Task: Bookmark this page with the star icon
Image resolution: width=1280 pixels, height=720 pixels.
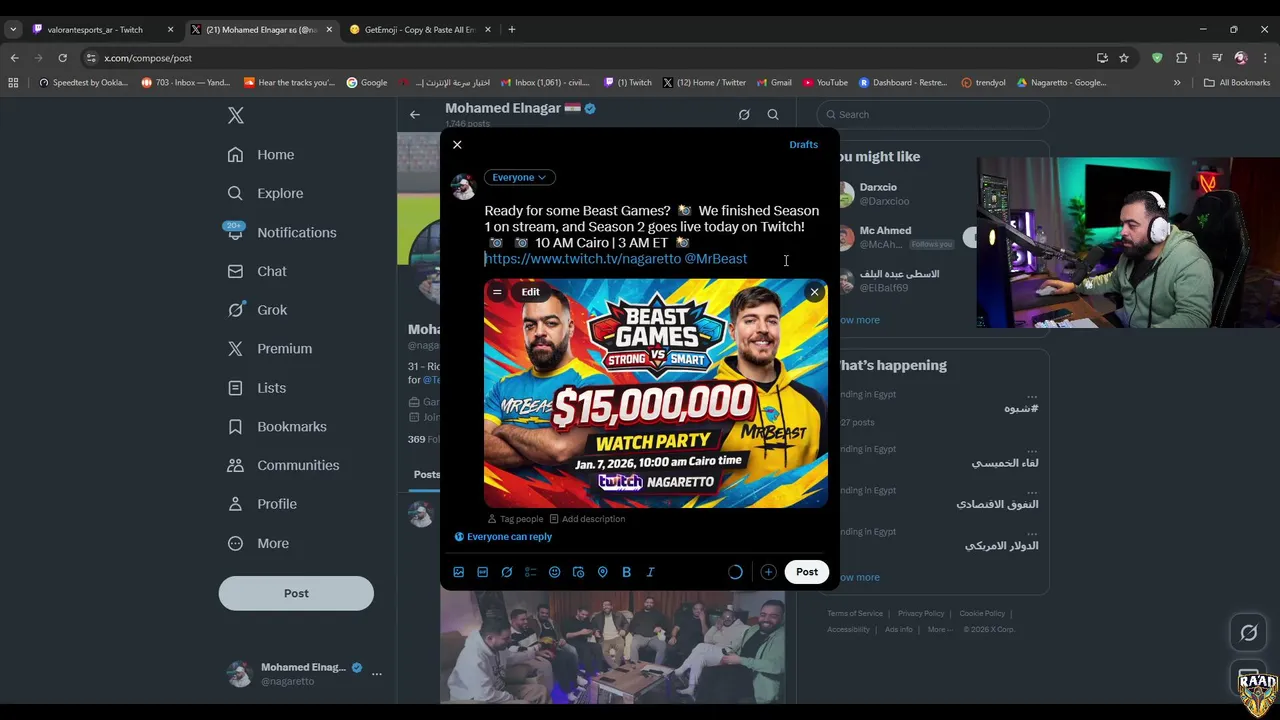Action: click(1124, 58)
